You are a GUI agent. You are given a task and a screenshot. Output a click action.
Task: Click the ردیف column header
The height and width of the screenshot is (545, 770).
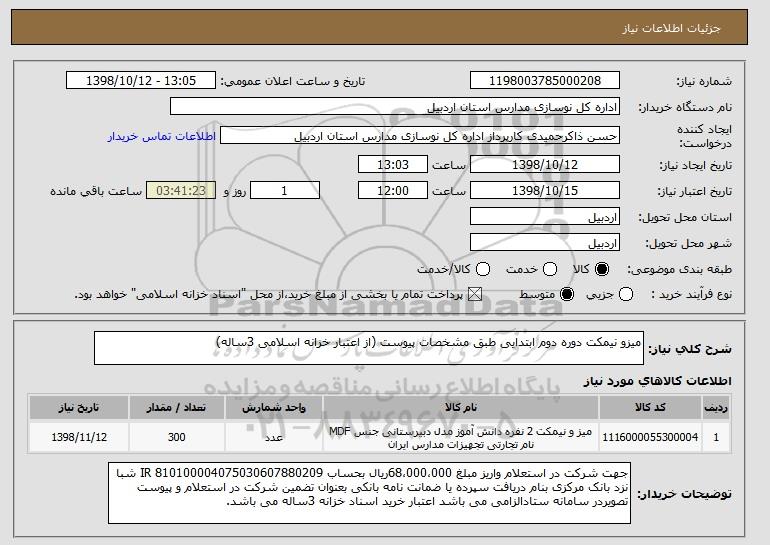(x=716, y=408)
